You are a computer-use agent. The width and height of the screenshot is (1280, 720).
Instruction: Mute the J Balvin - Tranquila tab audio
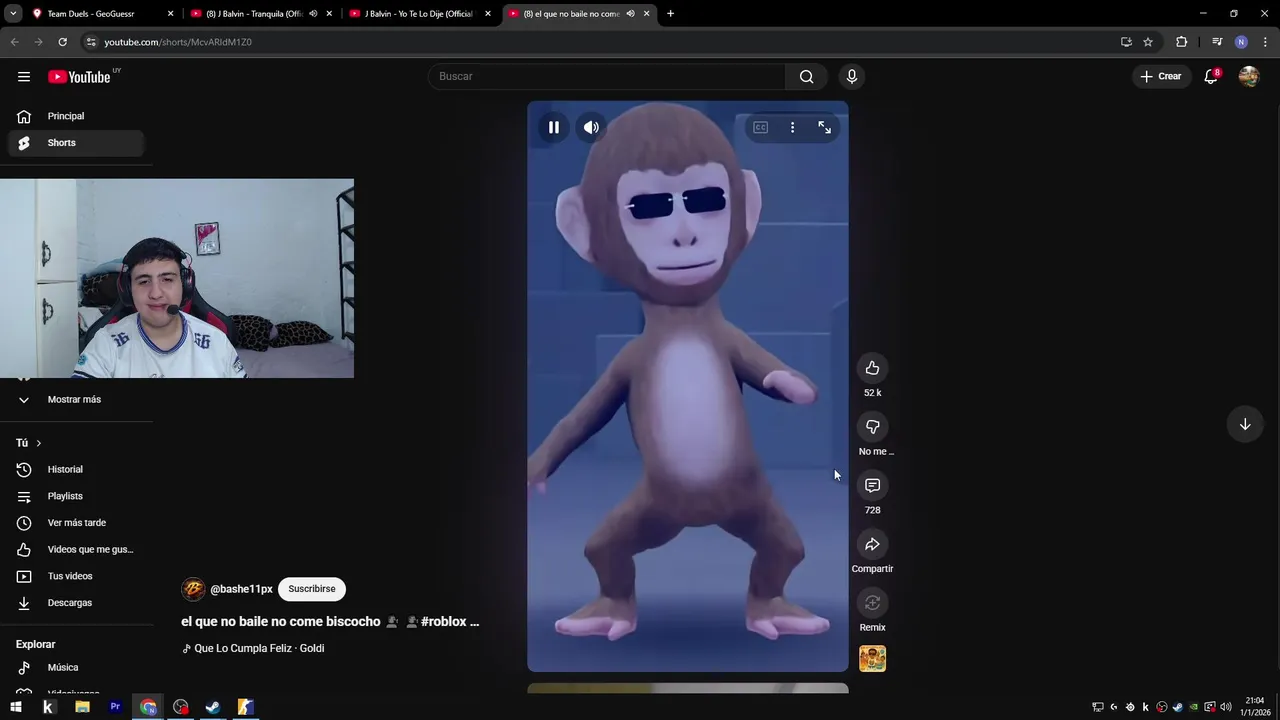tap(313, 14)
